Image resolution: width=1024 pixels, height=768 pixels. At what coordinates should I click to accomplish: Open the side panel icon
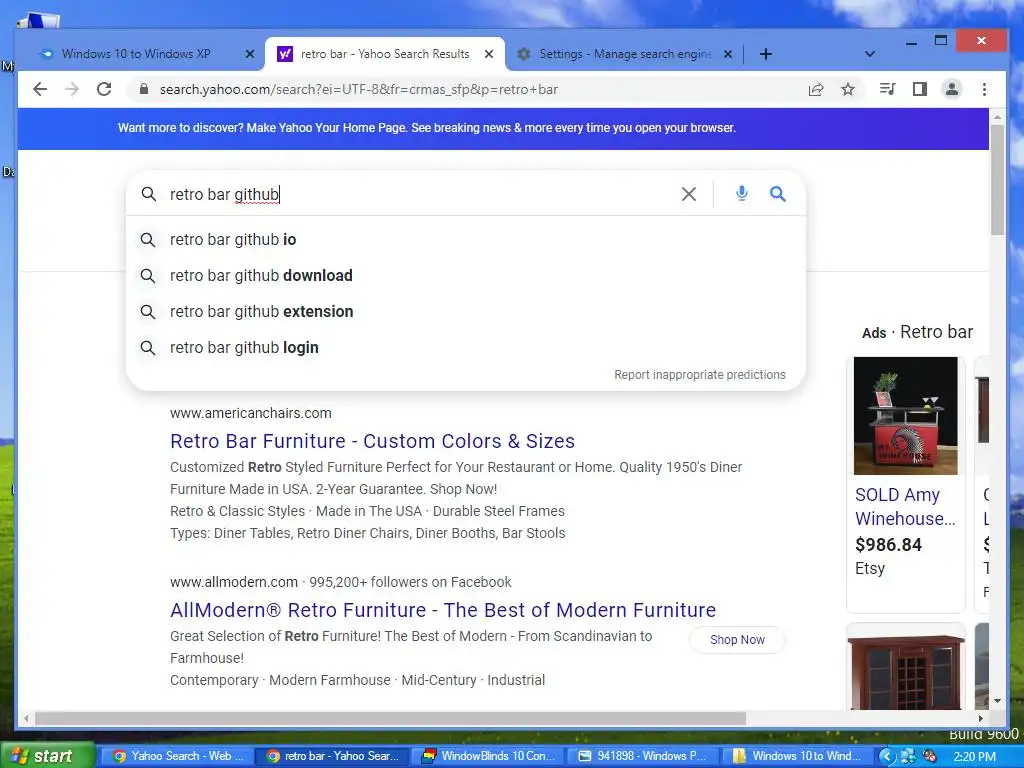pyautogui.click(x=920, y=89)
